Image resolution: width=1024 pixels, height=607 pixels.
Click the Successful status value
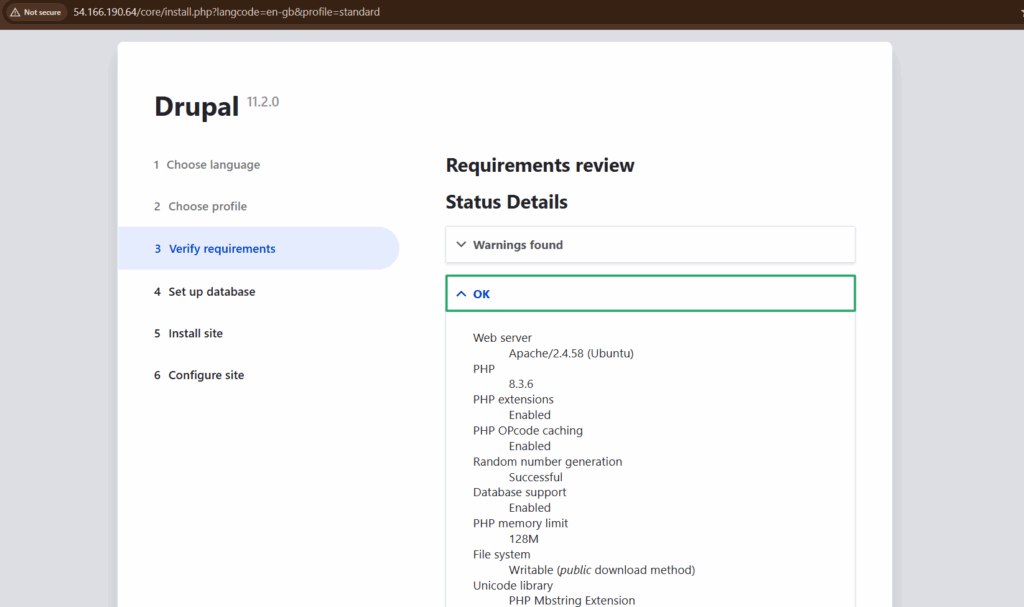point(536,477)
